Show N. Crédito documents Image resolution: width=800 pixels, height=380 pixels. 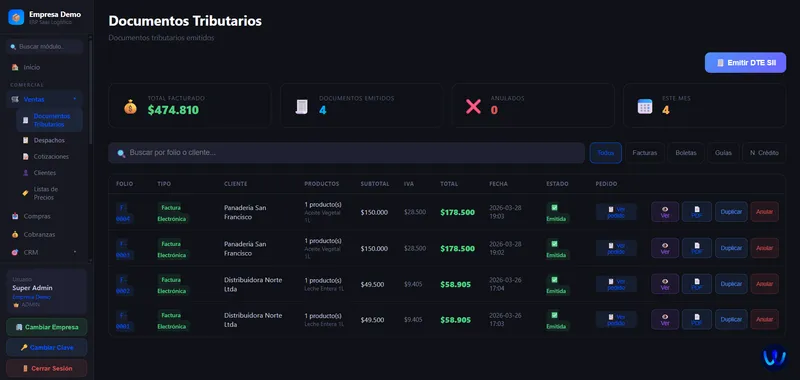tap(764, 153)
